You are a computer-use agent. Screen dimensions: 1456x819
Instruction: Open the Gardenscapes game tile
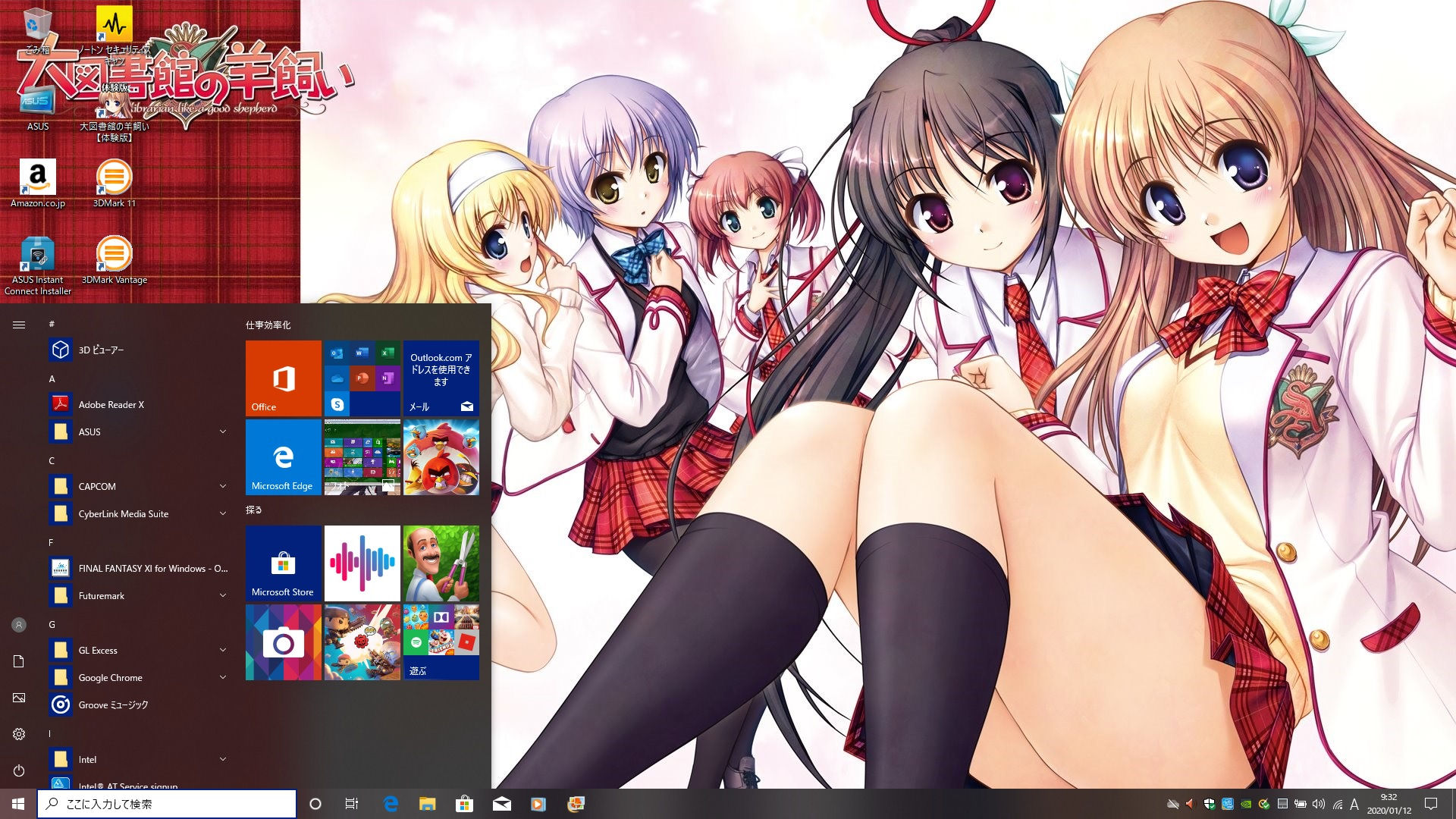441,563
